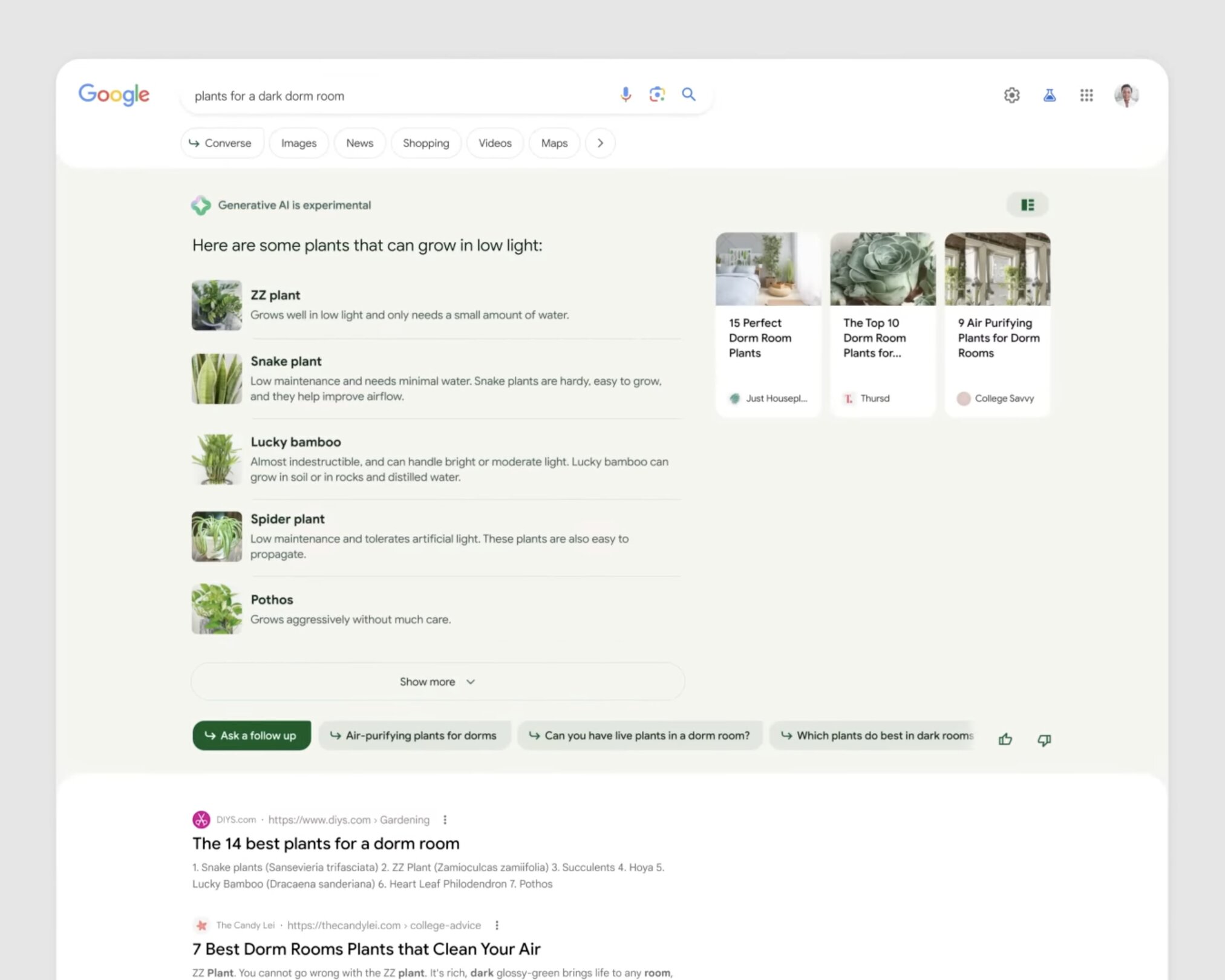Select Which plants do best suggestion
Viewport: 1225px width, 980px height.
point(872,736)
